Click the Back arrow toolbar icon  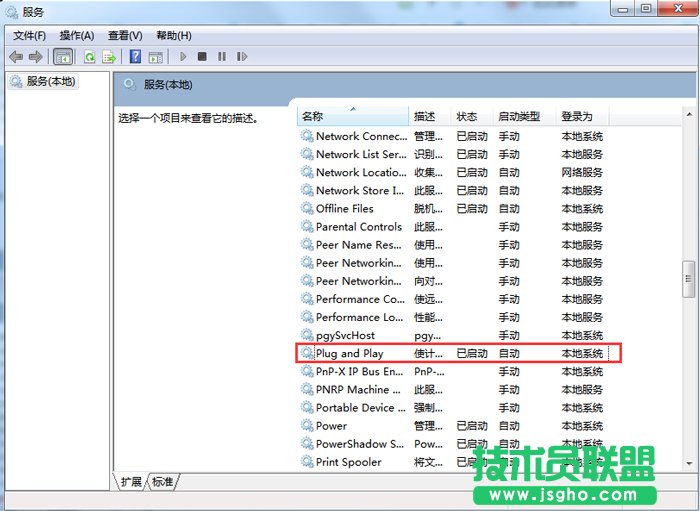(x=16, y=57)
